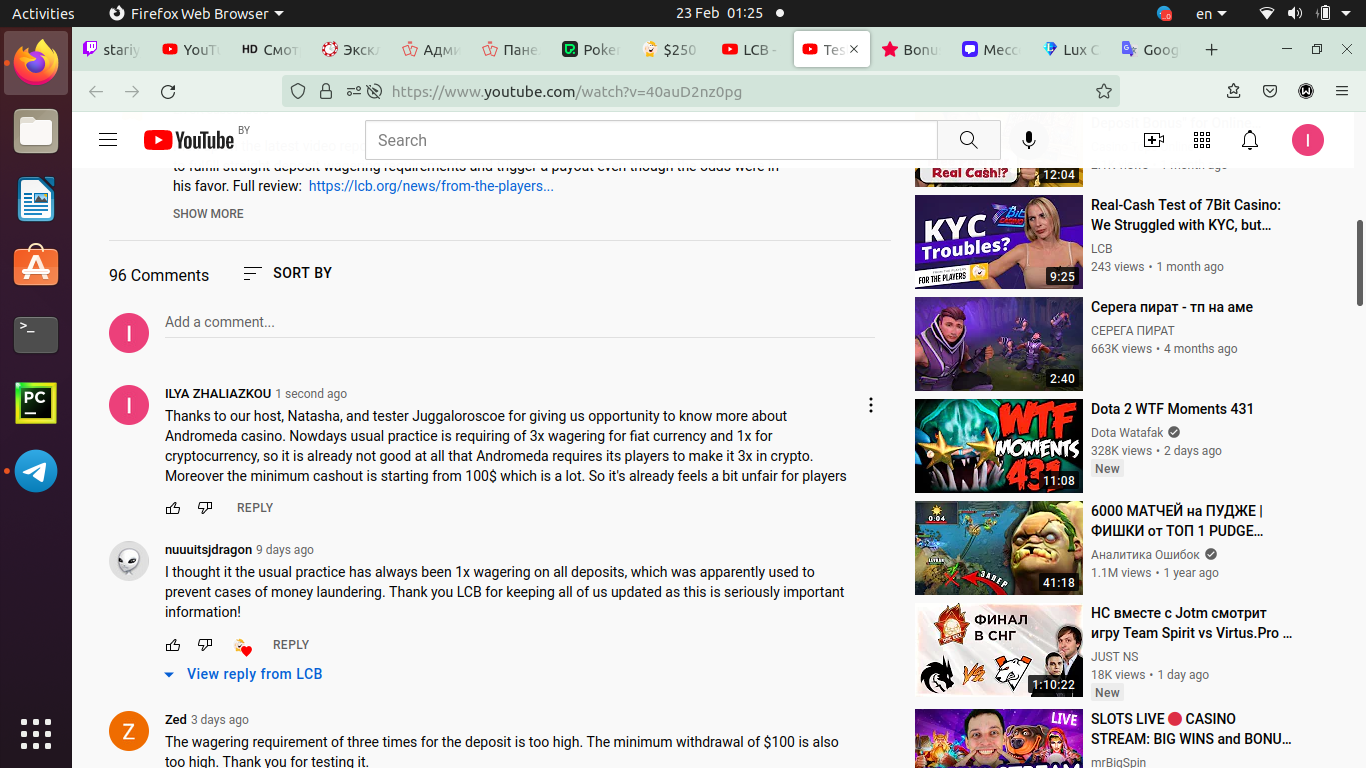Switch to the YouTube tab labeled 'YouT'
Image resolution: width=1366 pixels, height=768 pixels.
tap(190, 50)
